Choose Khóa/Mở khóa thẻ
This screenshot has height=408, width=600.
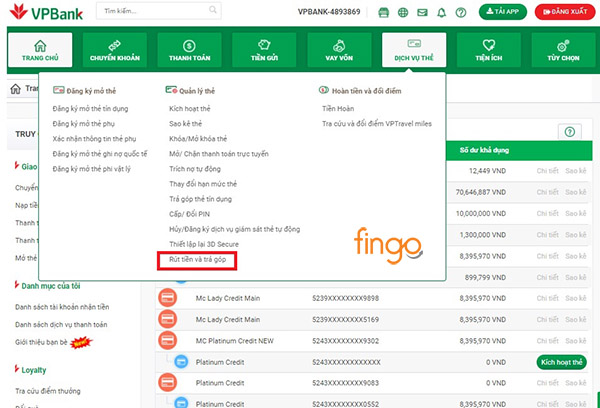pos(198,139)
